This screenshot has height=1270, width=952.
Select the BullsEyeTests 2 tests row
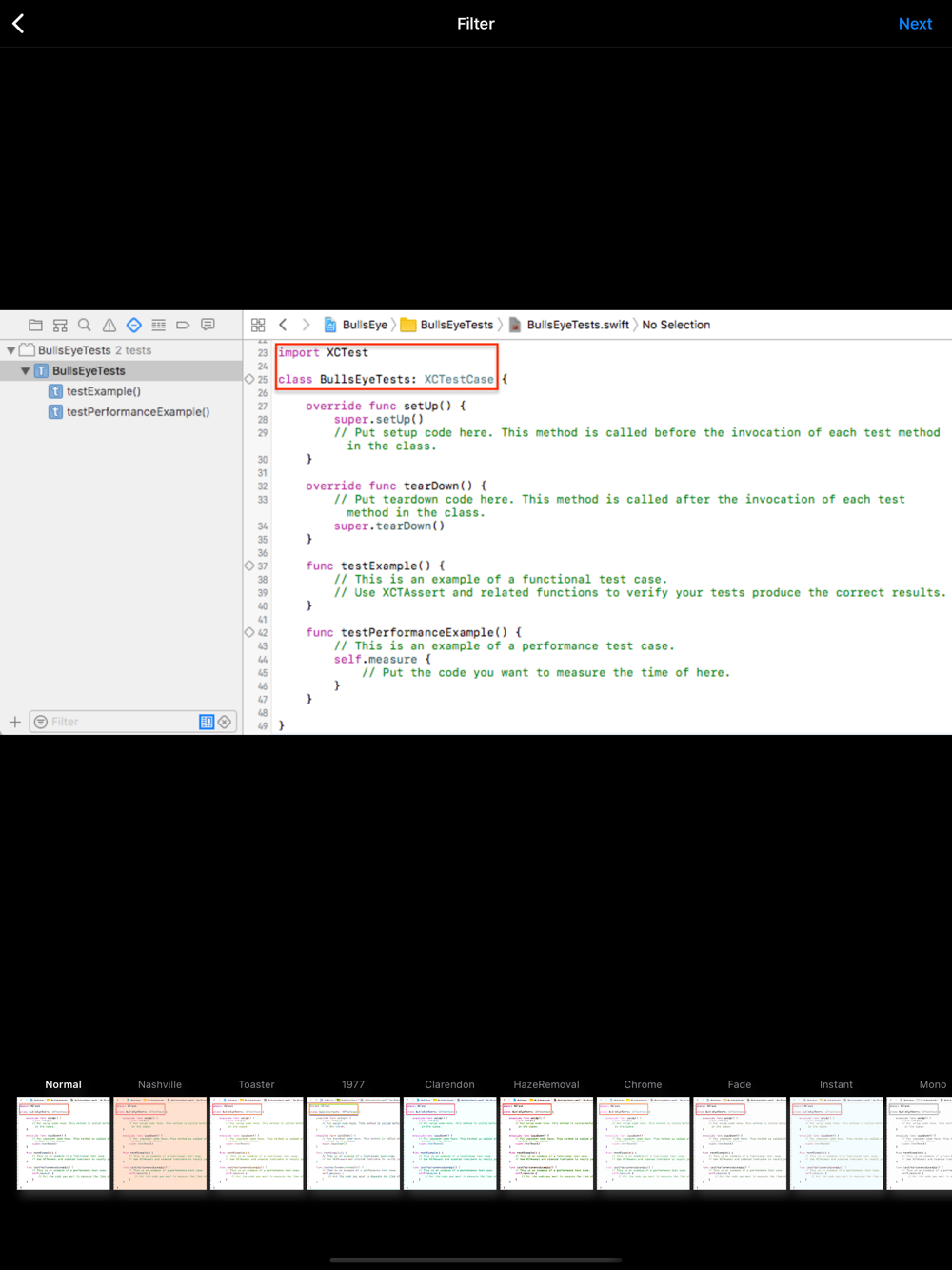121,350
